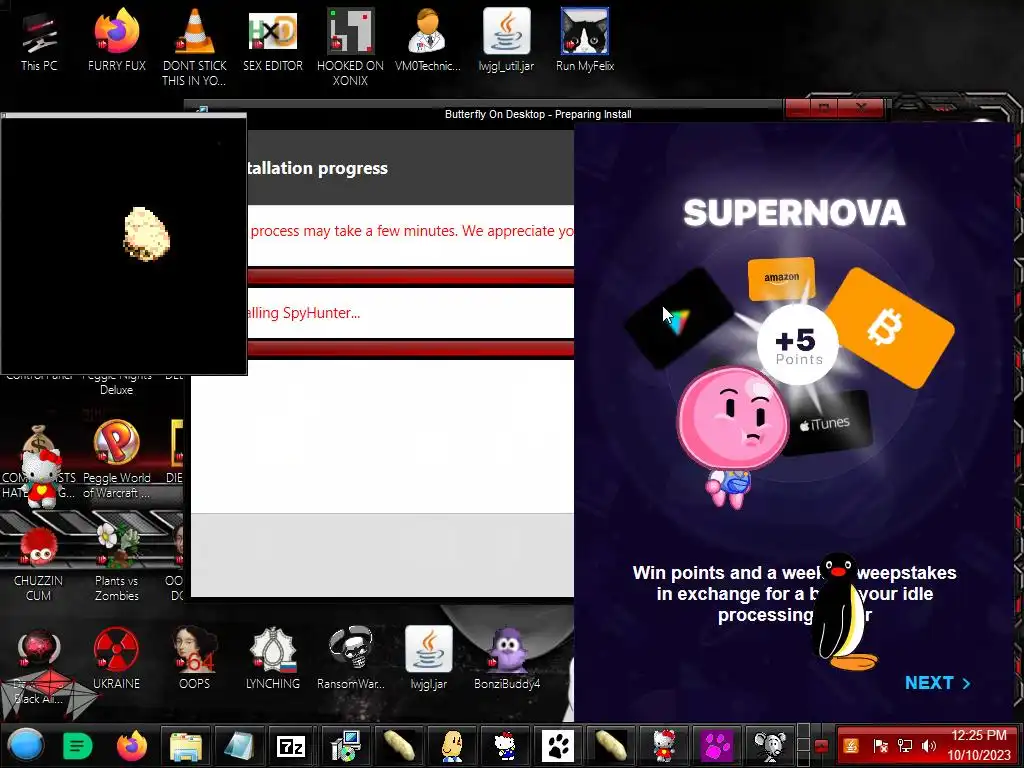Open the purple paw taskbar app

pyautogui.click(x=716, y=745)
